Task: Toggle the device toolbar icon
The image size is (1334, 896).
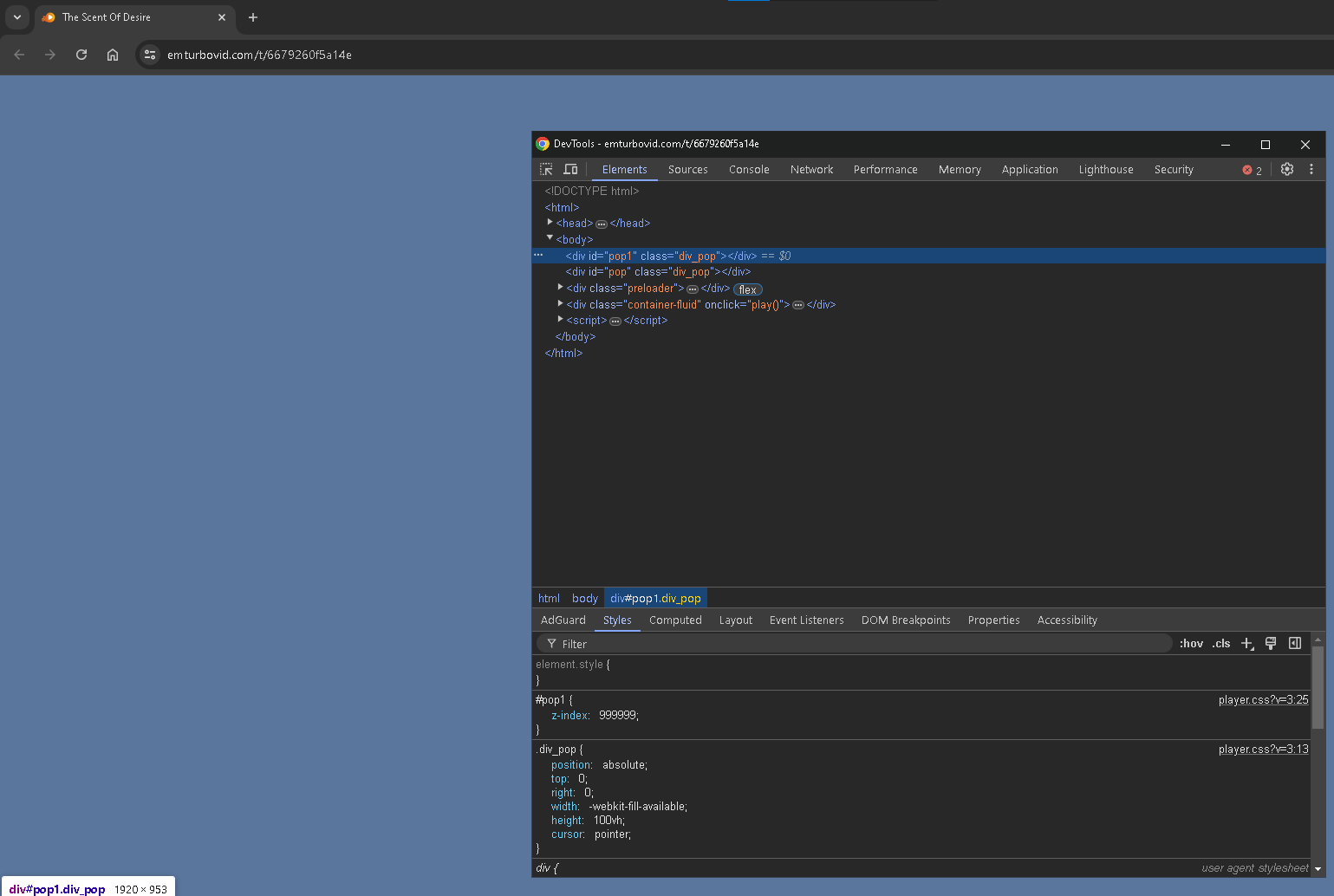Action: (x=570, y=169)
